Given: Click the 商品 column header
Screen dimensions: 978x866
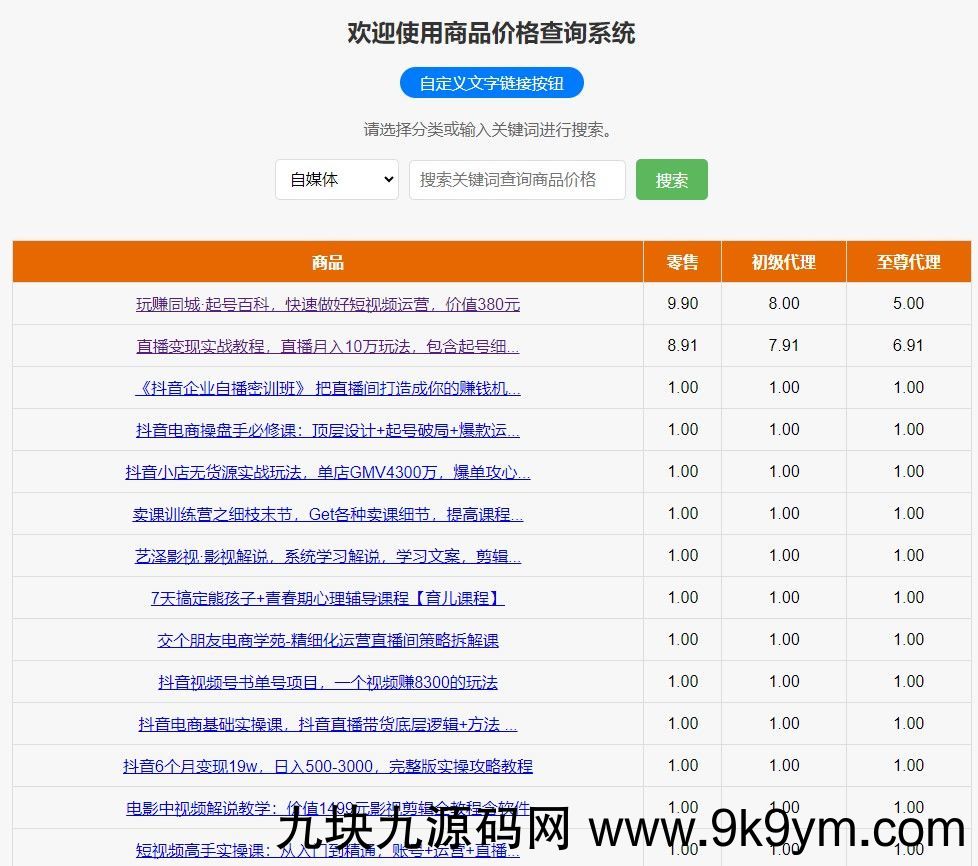Looking at the screenshot, I should coord(328,262).
